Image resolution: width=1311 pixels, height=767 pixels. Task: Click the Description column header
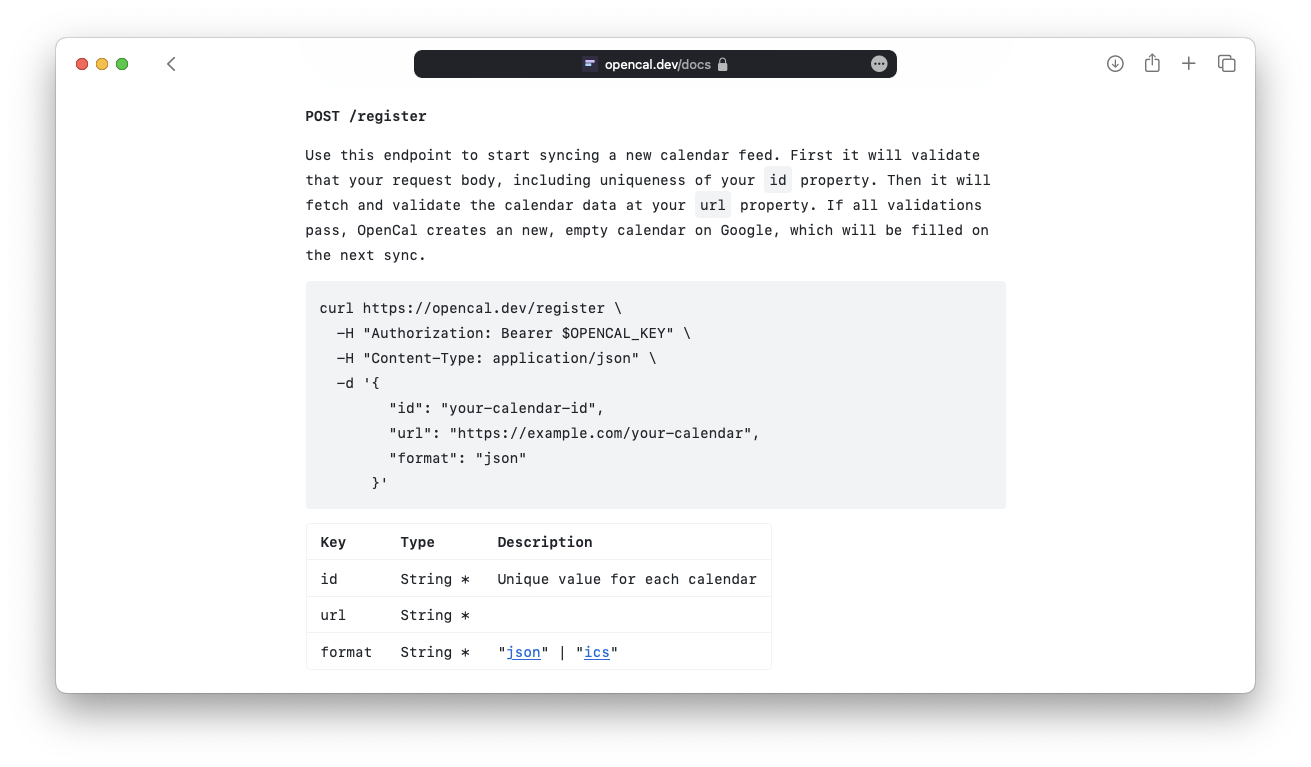545,542
